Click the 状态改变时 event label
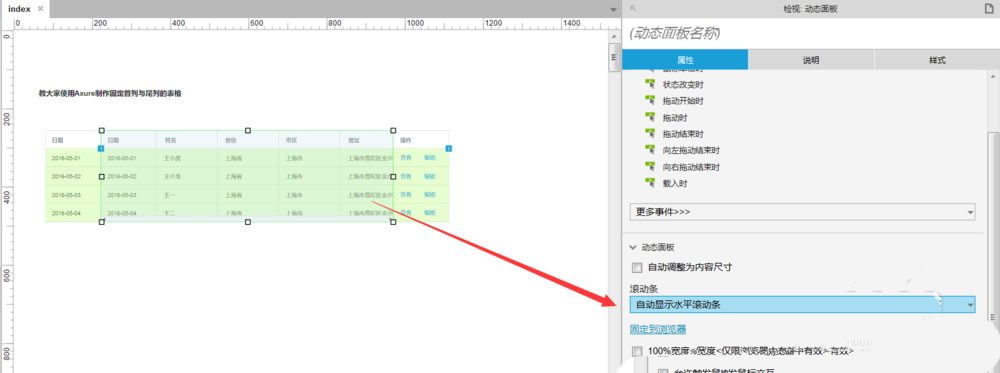 coord(683,84)
